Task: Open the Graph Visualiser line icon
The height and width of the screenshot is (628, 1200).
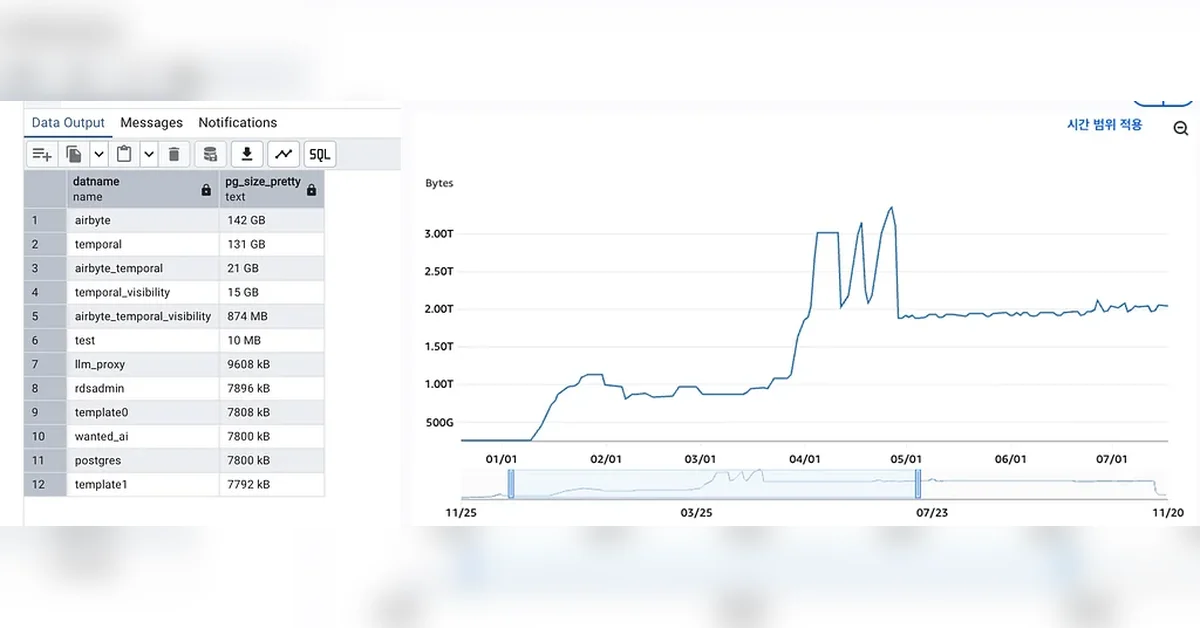Action: [x=284, y=154]
